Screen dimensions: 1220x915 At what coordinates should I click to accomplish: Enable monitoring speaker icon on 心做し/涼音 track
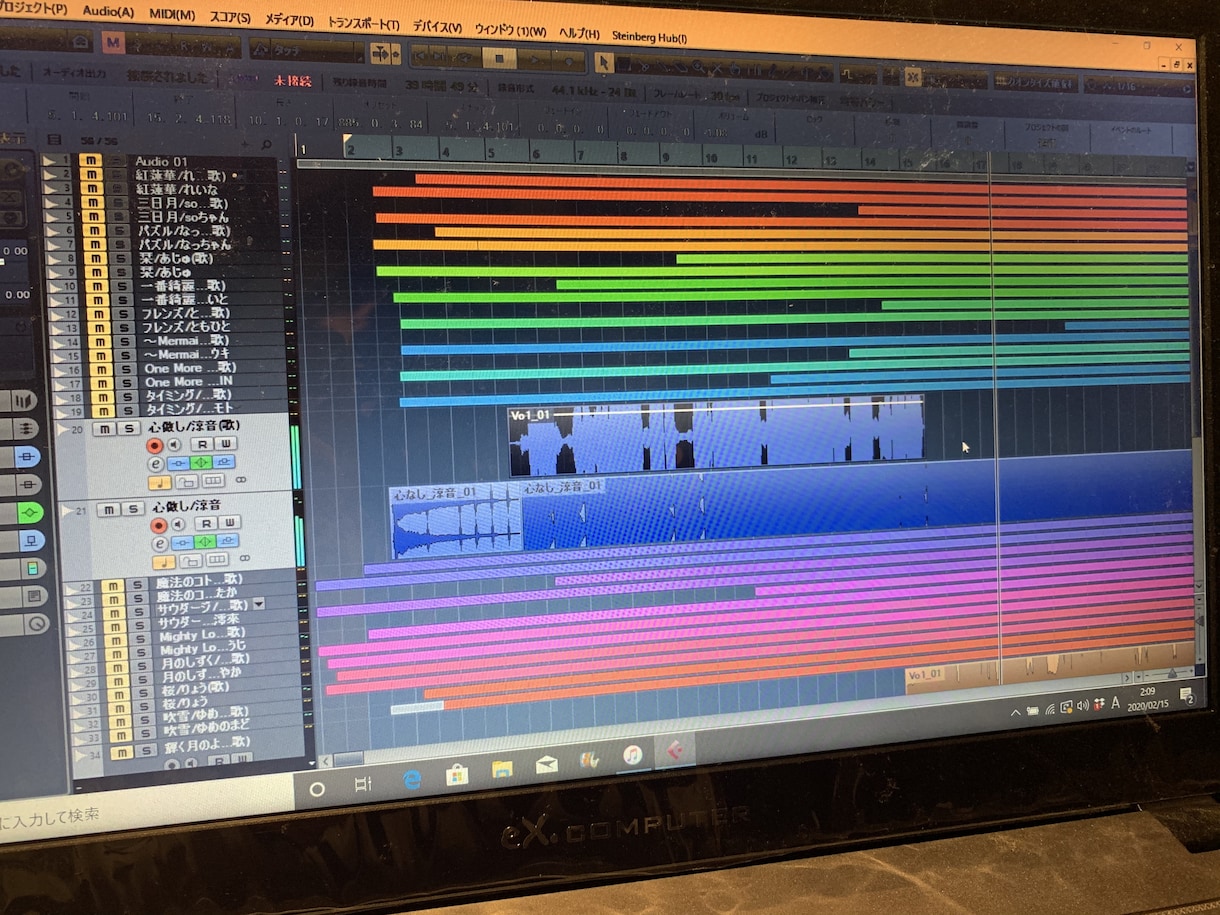pos(178,525)
